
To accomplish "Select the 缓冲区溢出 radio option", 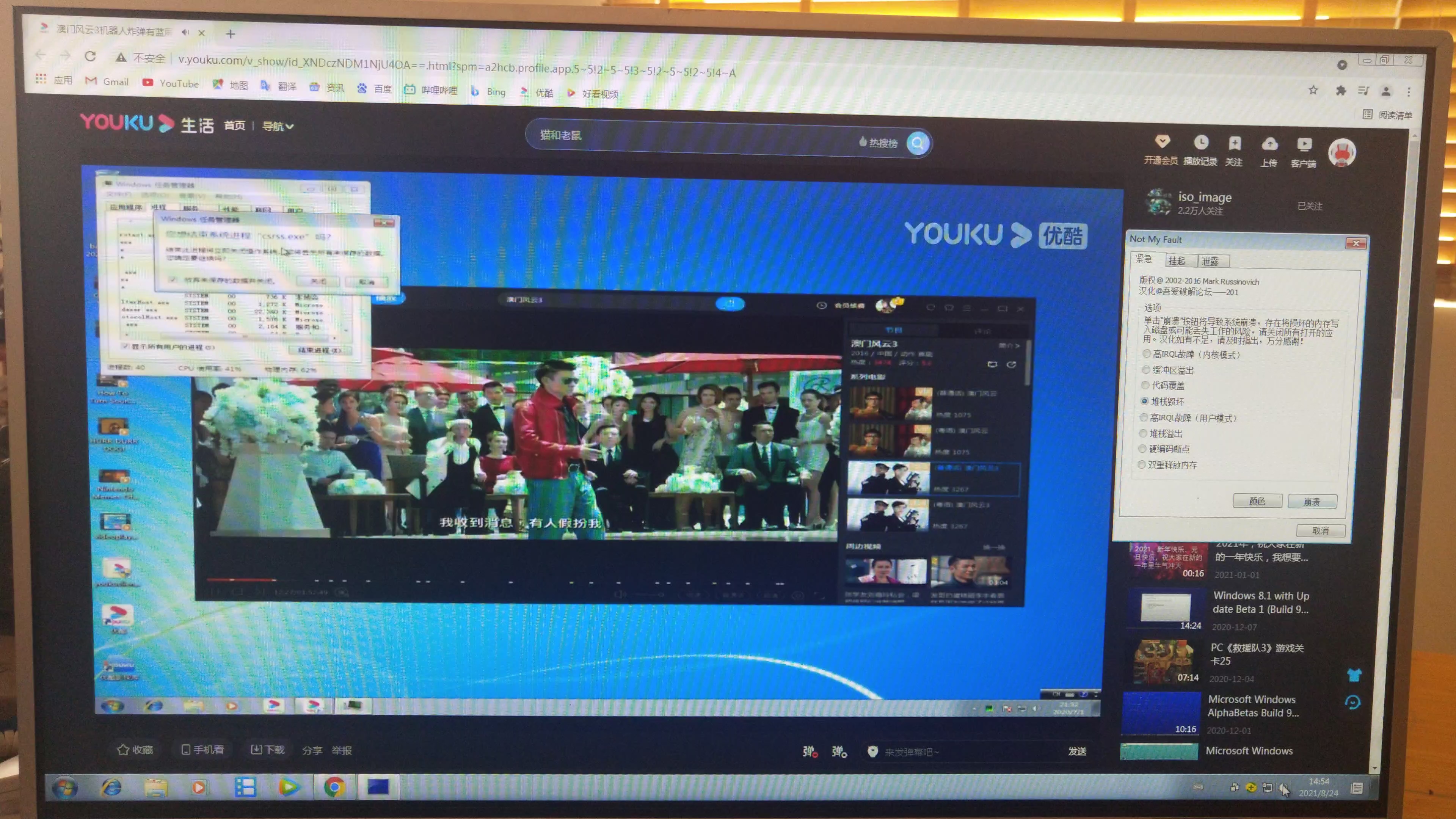I will [1167, 370].
